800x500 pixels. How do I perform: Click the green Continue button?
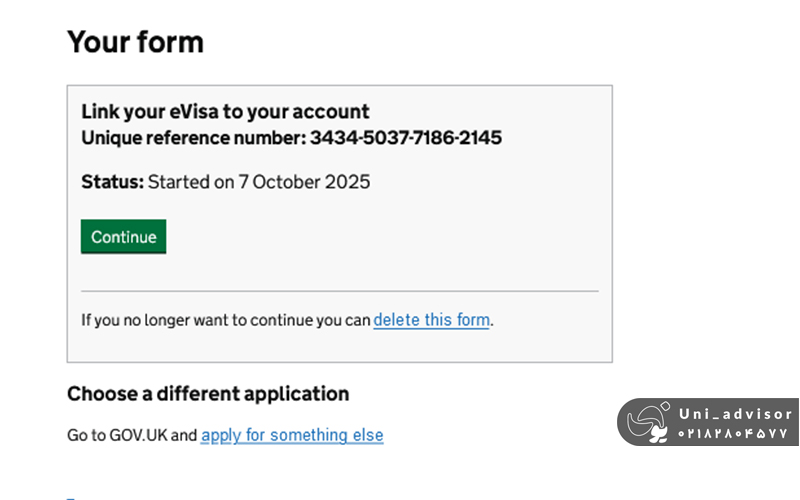[123, 237]
